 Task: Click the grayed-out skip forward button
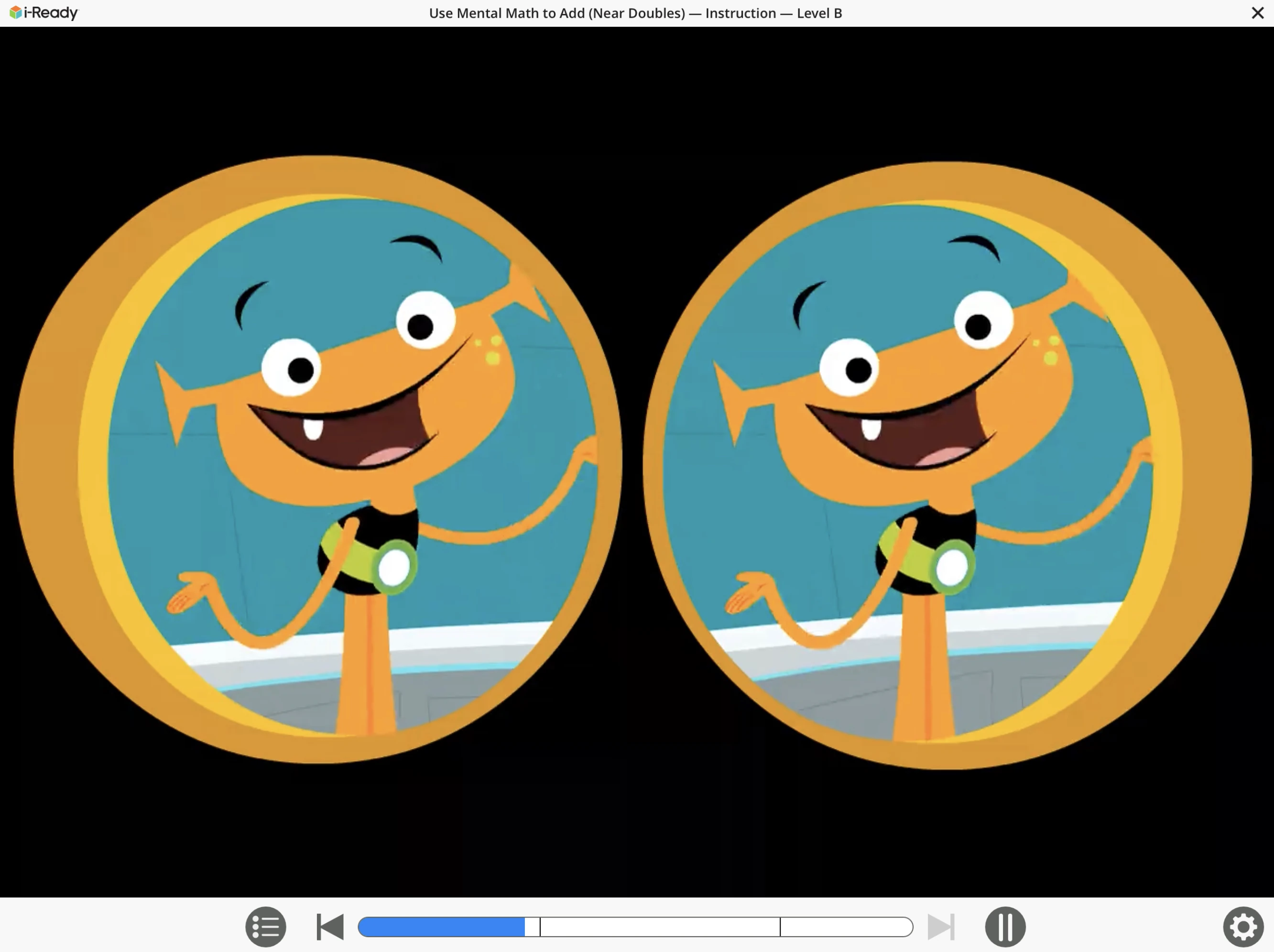(x=941, y=927)
